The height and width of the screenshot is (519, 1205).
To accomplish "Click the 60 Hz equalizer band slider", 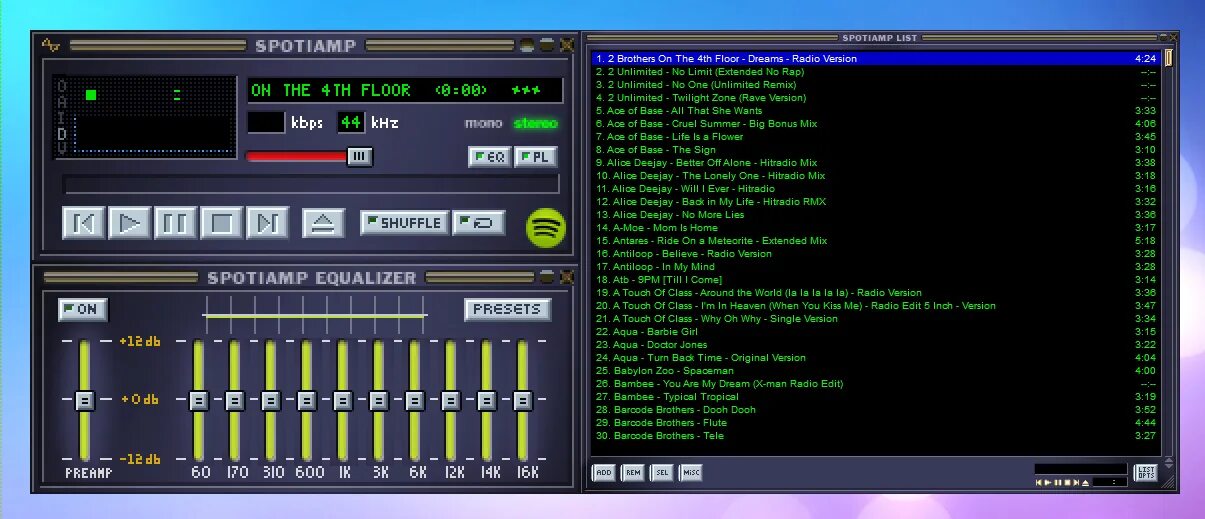I will 199,400.
